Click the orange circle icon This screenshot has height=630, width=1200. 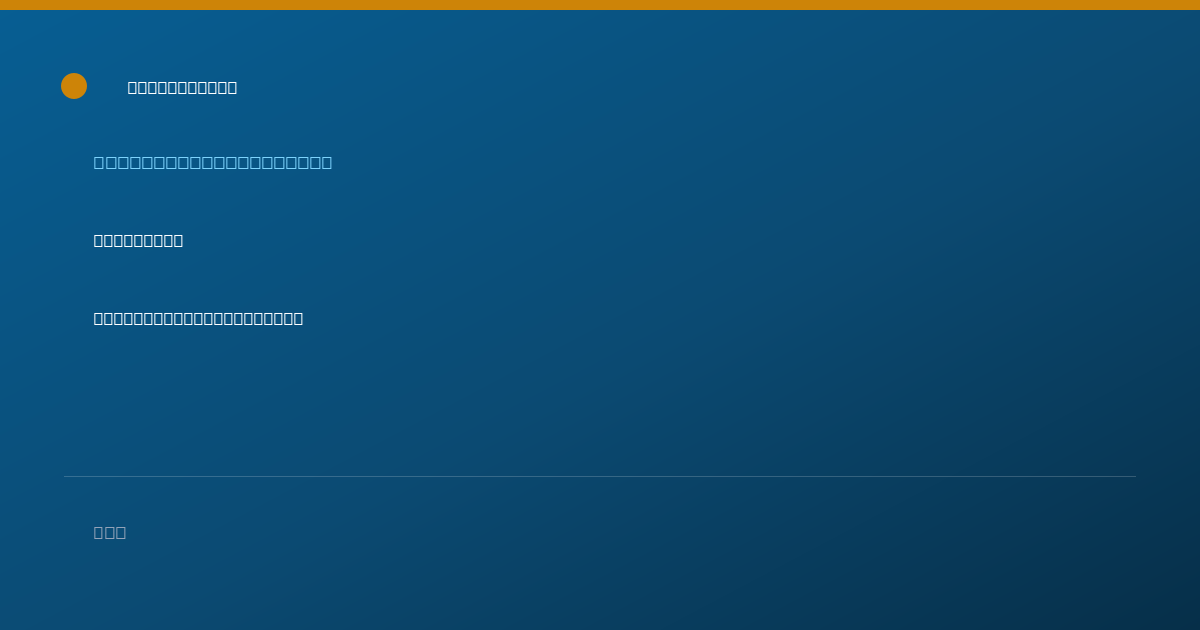[74, 86]
